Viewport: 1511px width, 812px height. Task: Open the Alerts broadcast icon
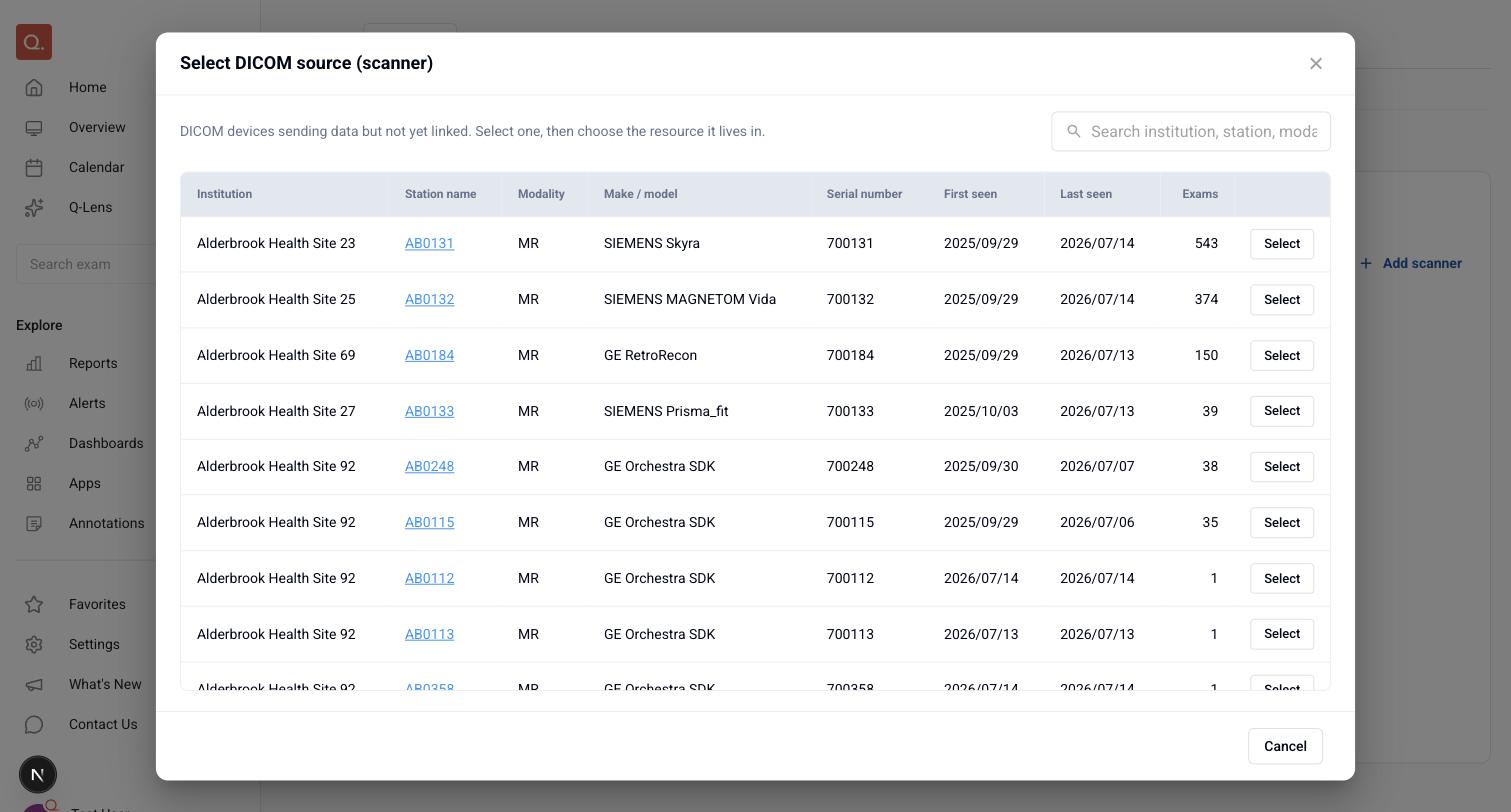(34, 403)
